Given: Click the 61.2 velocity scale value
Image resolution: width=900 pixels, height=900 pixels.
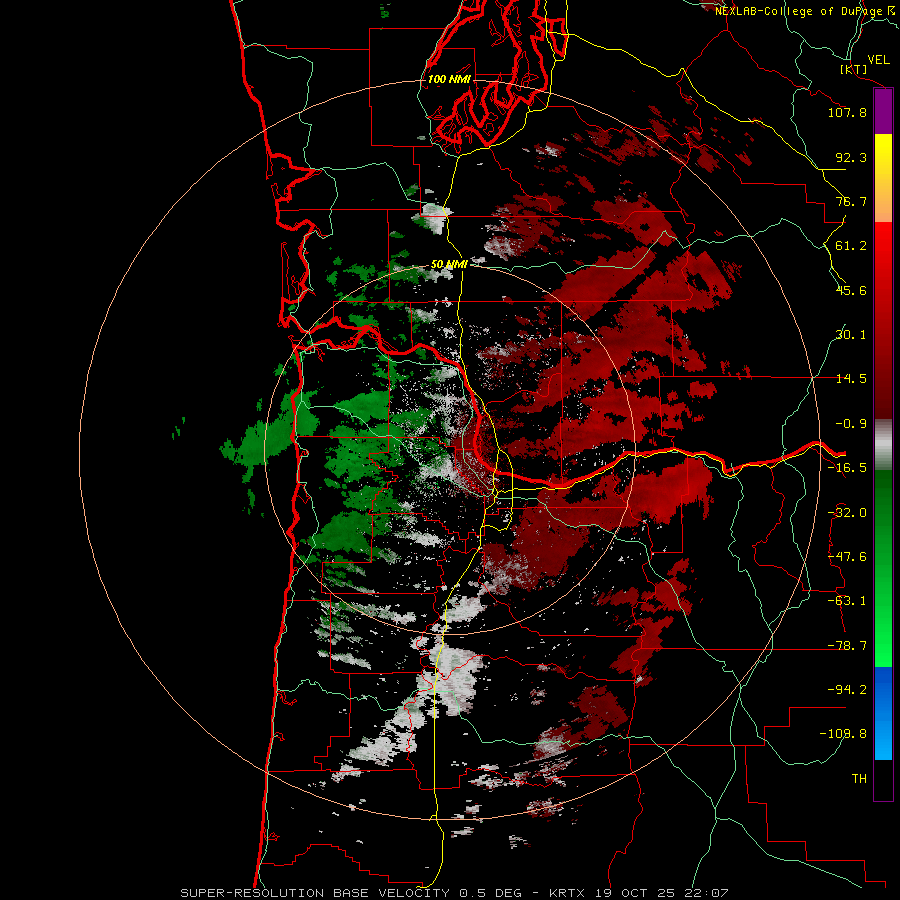Looking at the screenshot, I should 851,246.
